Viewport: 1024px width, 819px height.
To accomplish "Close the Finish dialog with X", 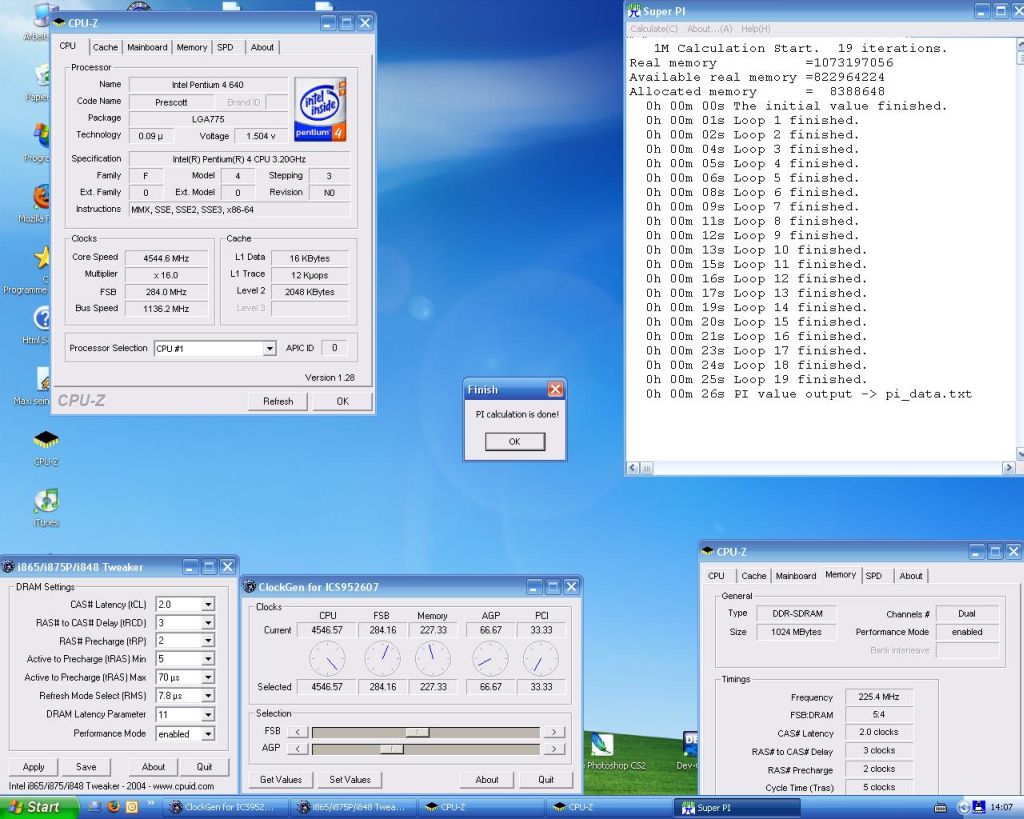I will pyautogui.click(x=555, y=389).
